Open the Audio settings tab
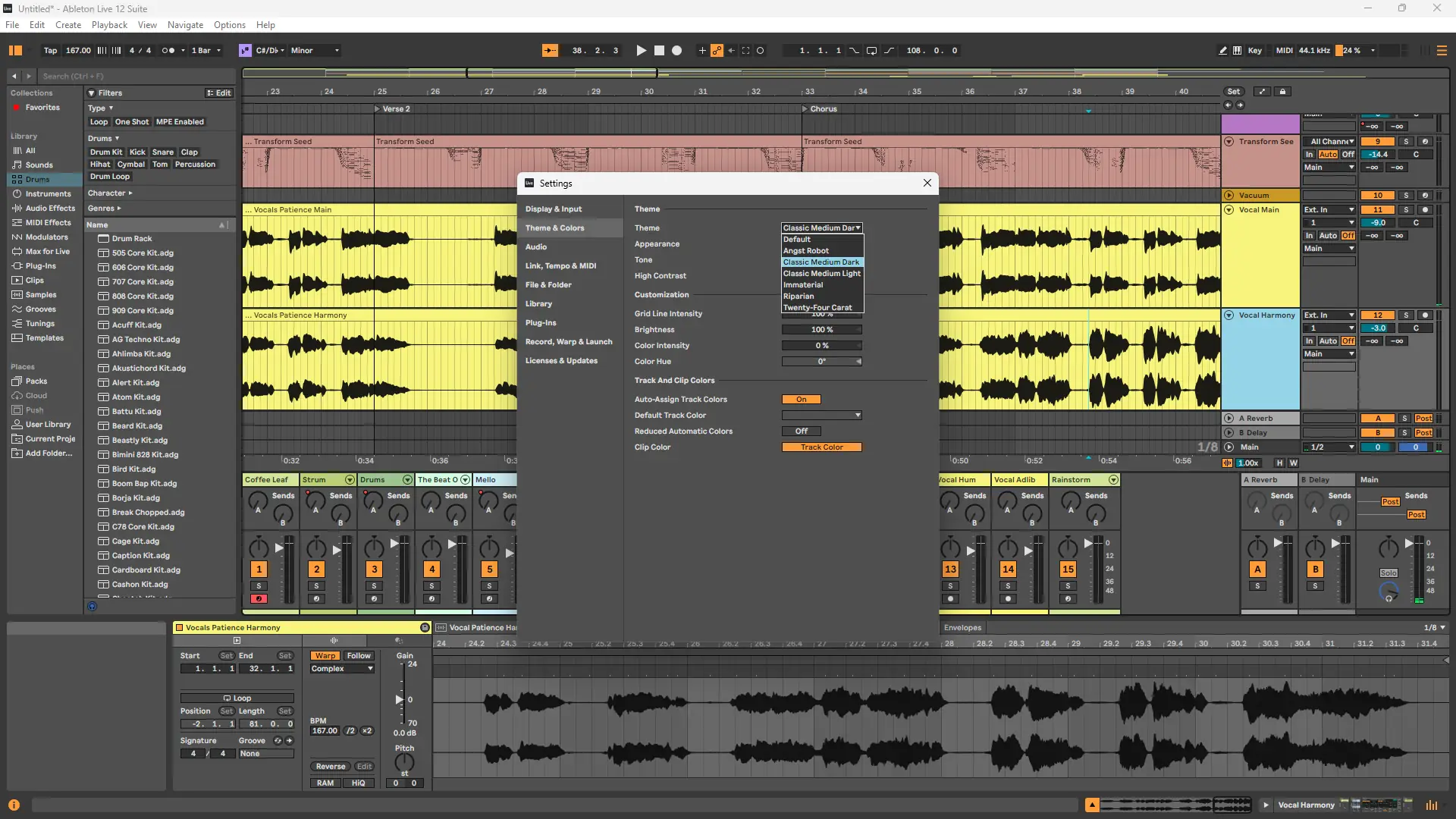 tap(536, 247)
